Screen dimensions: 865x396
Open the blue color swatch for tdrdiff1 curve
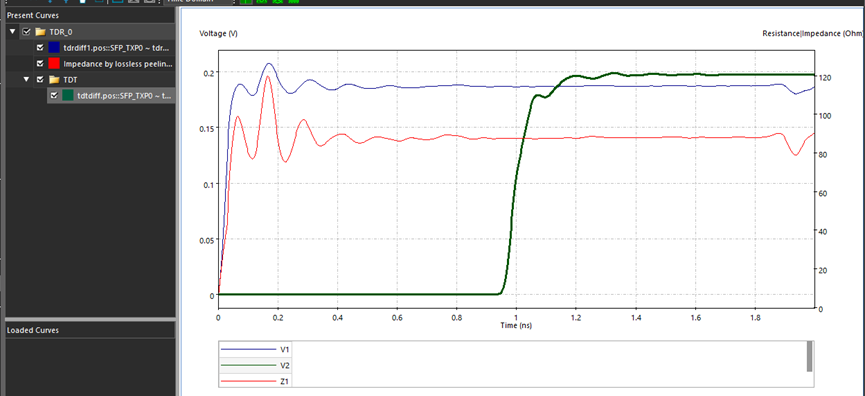54,47
